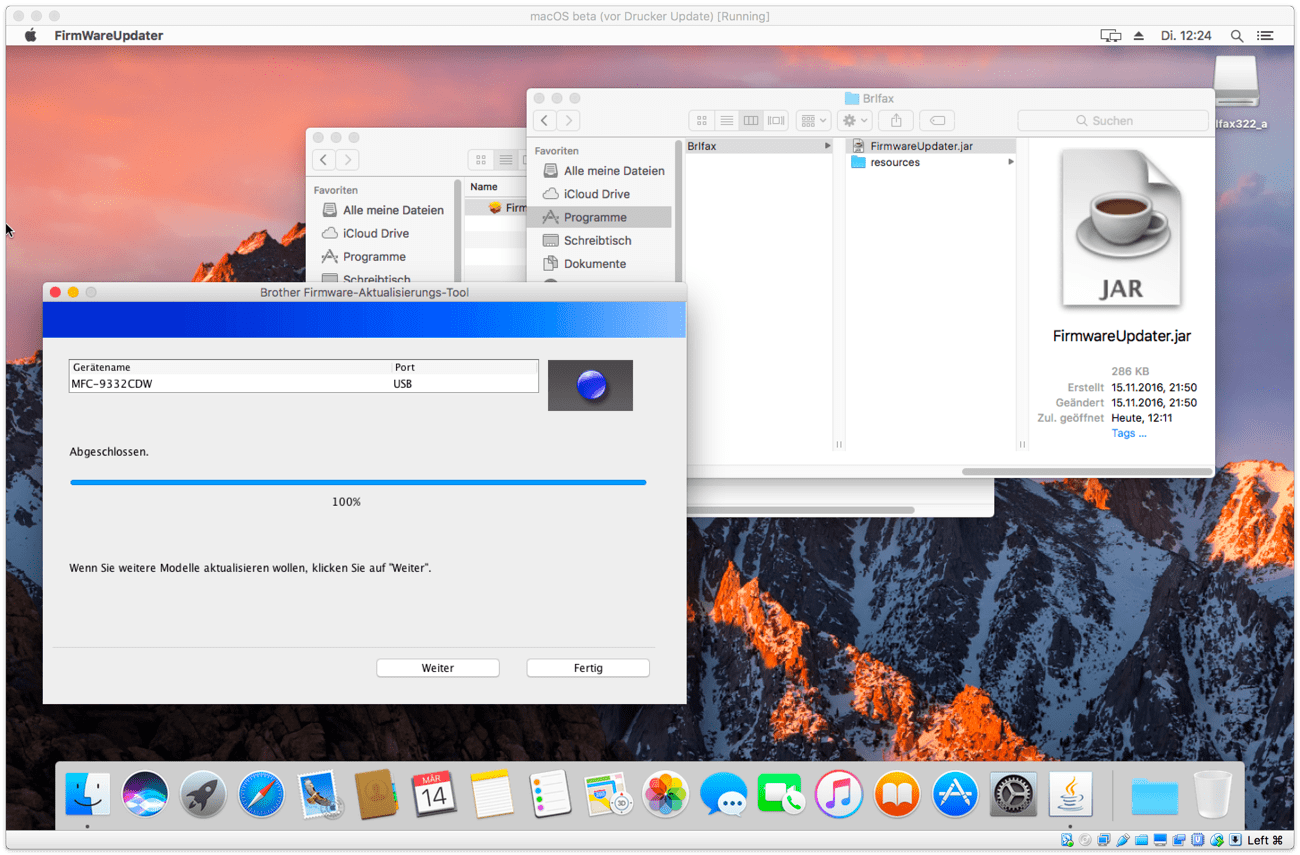Open the Apple menu
Screen dimensions: 1300x855
[31, 35]
